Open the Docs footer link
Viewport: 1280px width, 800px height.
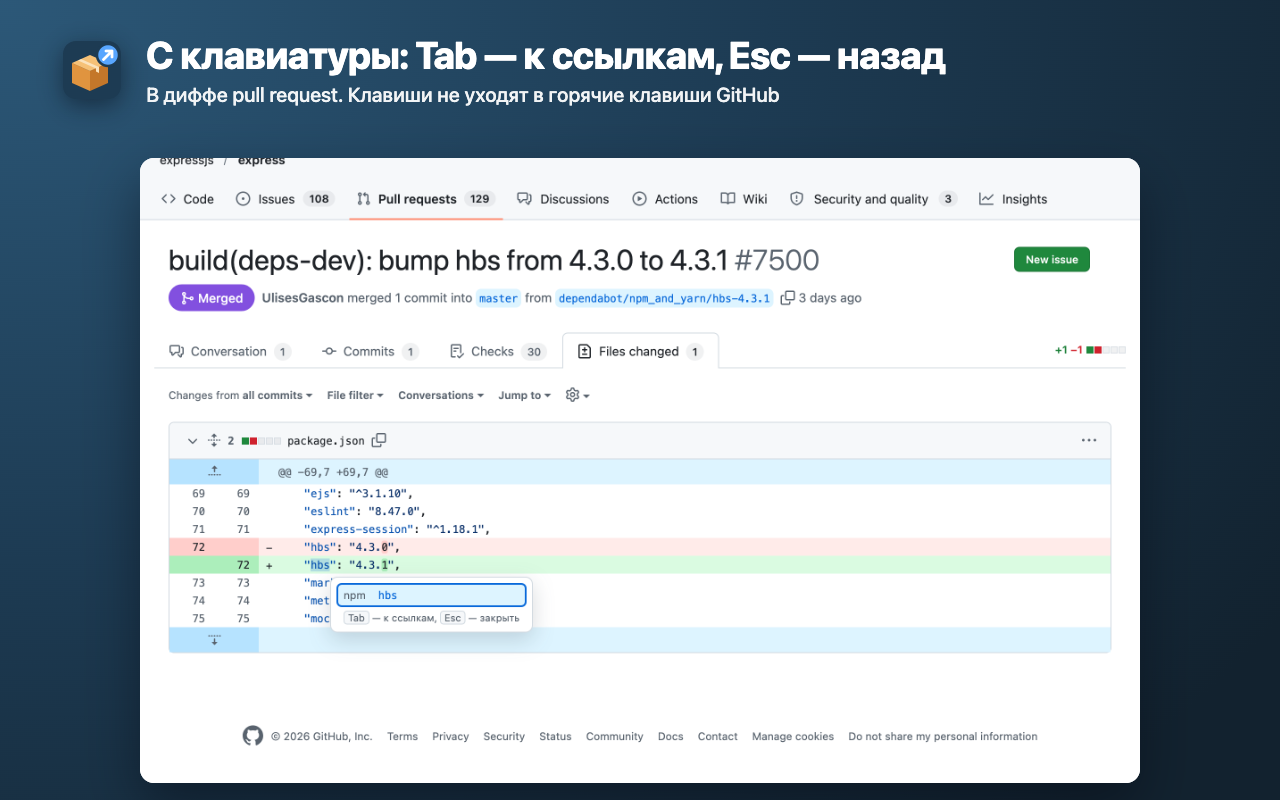click(670, 736)
